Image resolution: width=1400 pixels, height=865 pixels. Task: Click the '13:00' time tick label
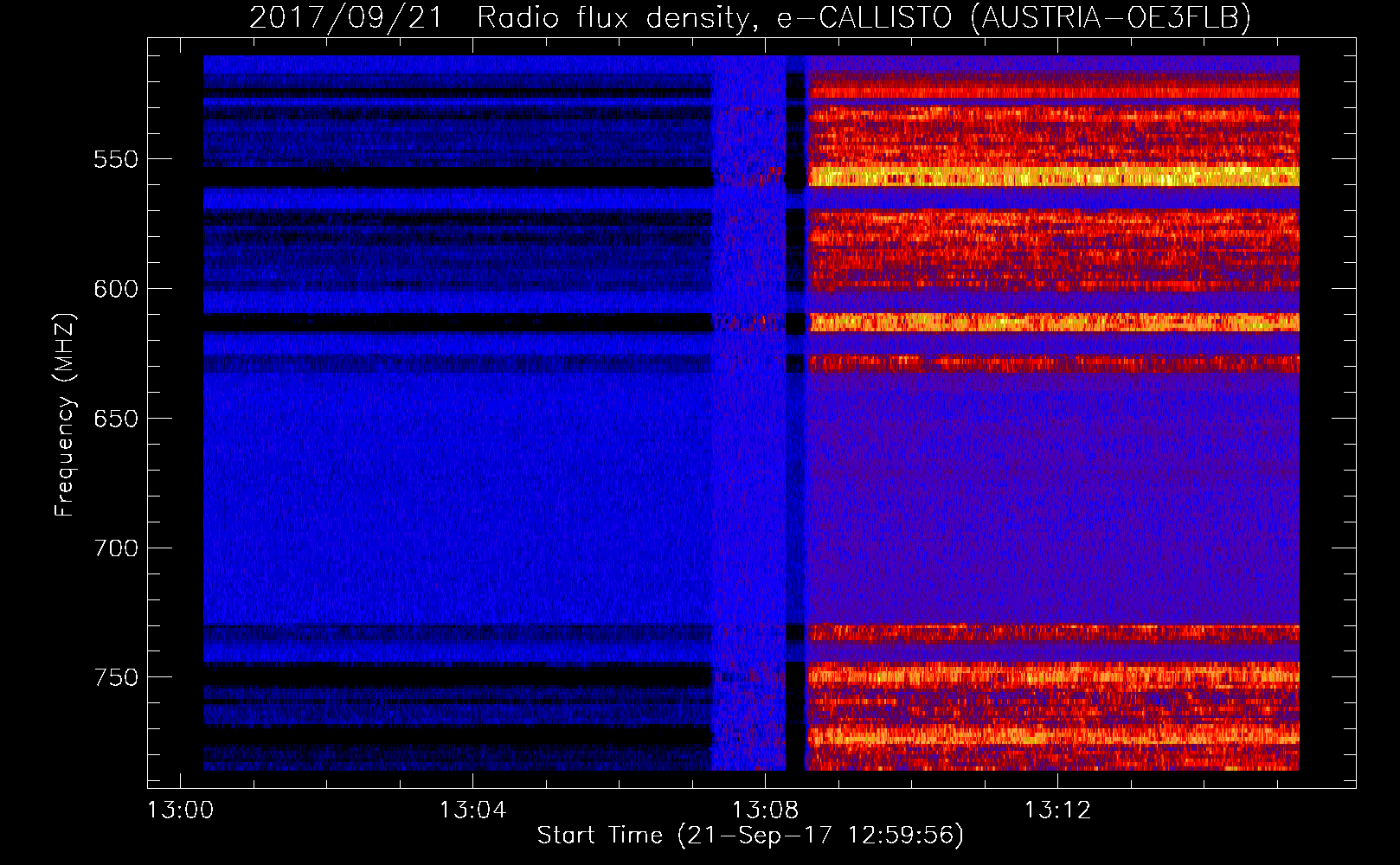180,811
